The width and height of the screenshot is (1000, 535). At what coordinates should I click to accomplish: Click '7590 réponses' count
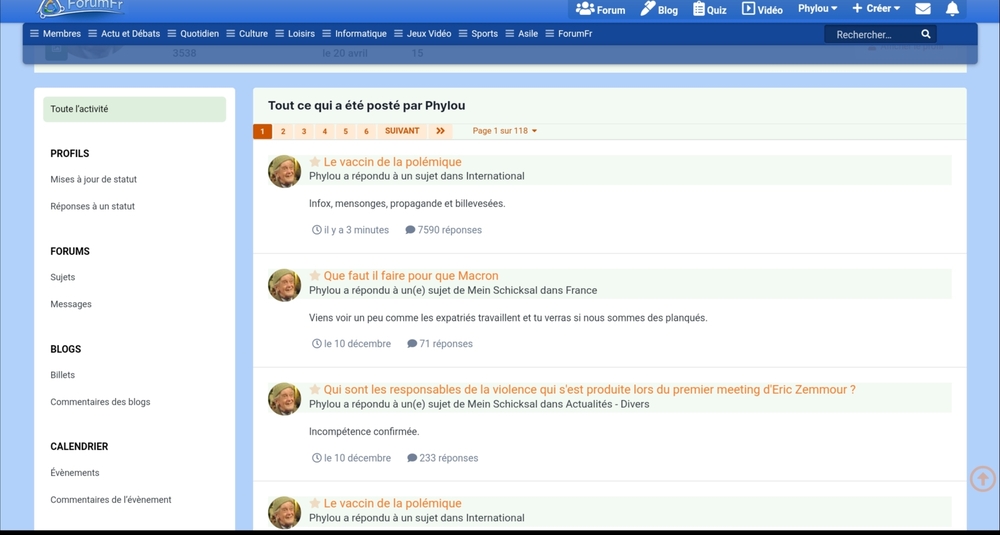pos(444,230)
